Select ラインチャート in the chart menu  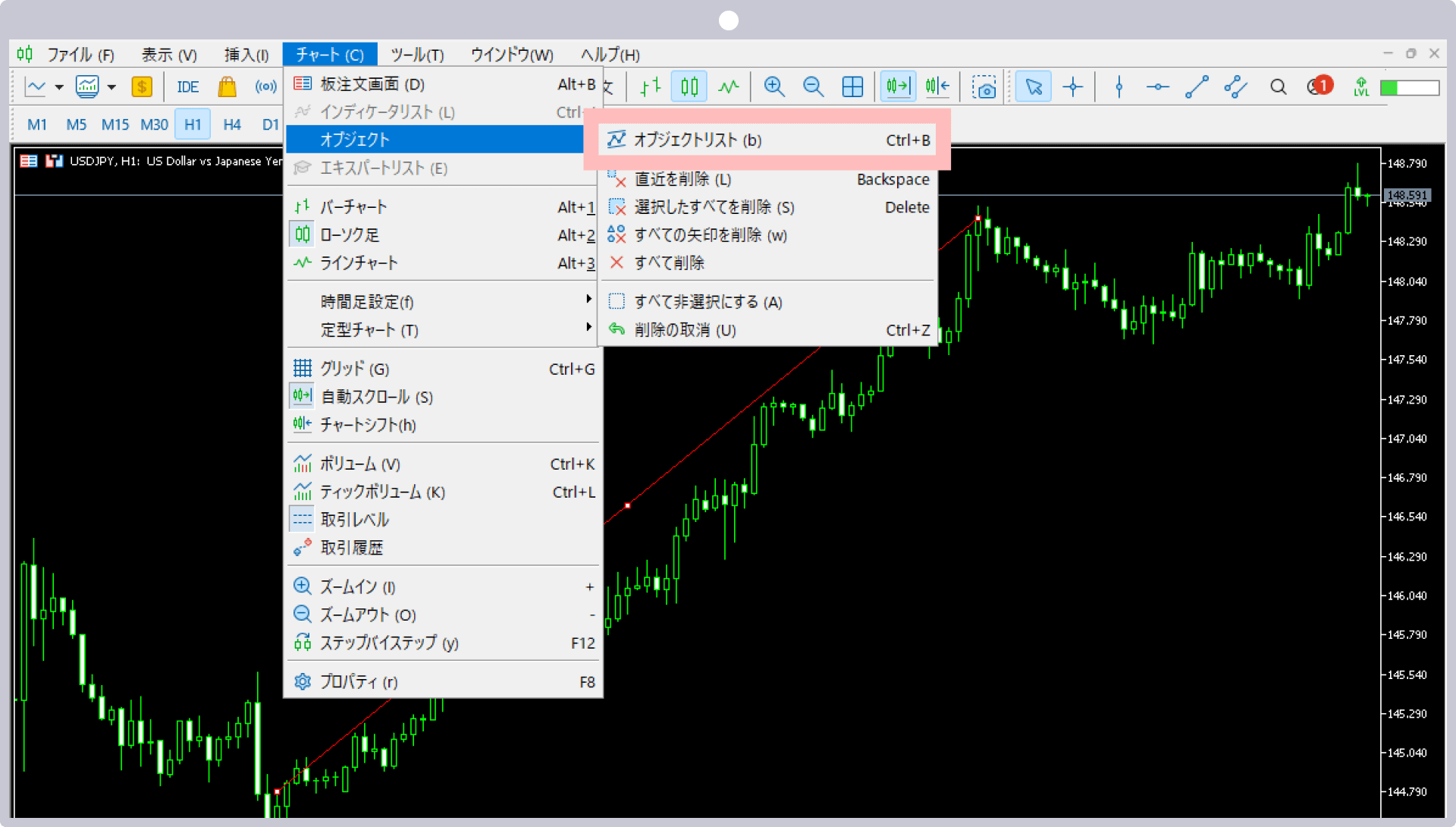[x=444, y=263]
